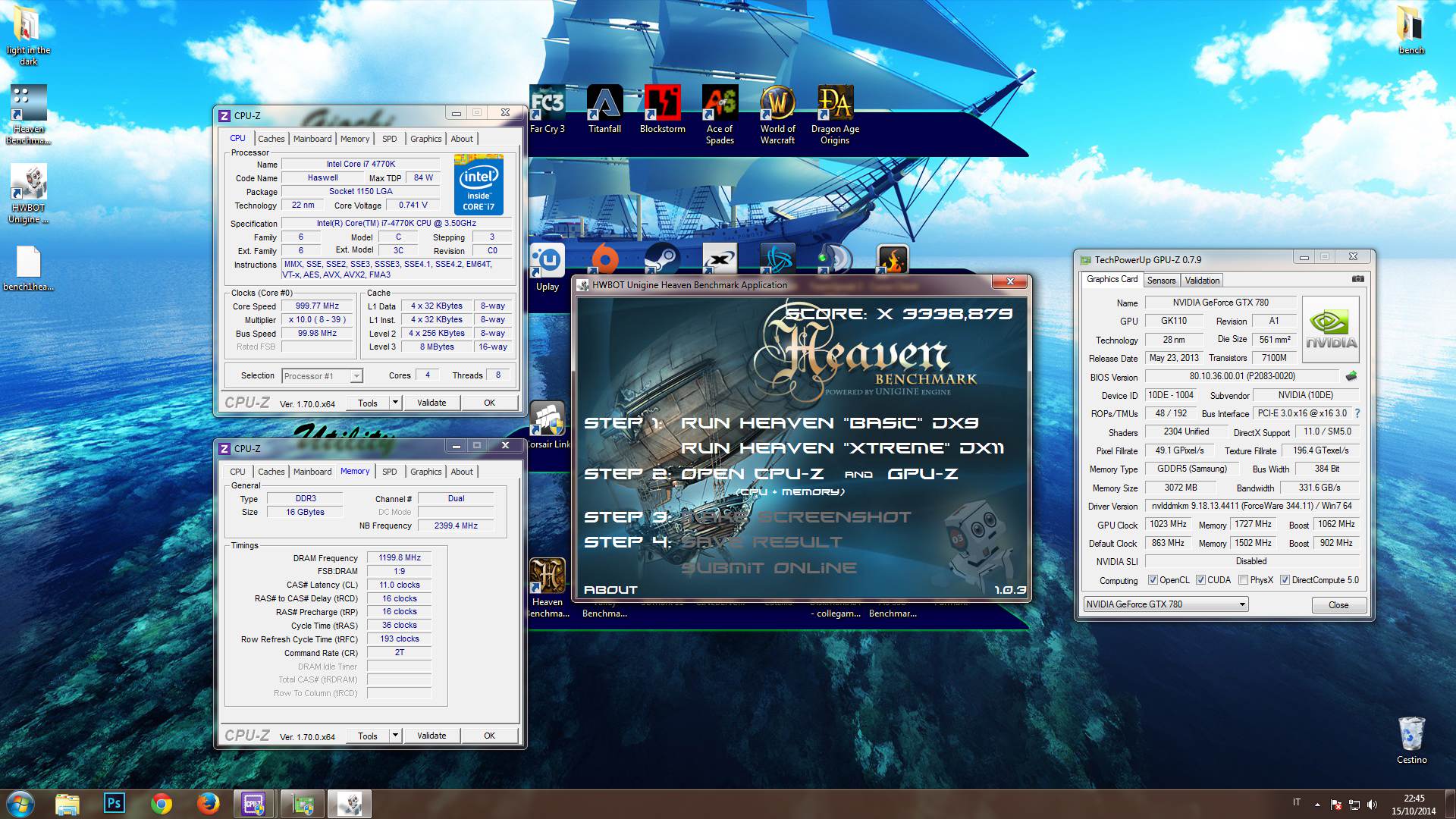
Task: Expand the Tools arrow in the top CPU-Z window
Action: (395, 403)
